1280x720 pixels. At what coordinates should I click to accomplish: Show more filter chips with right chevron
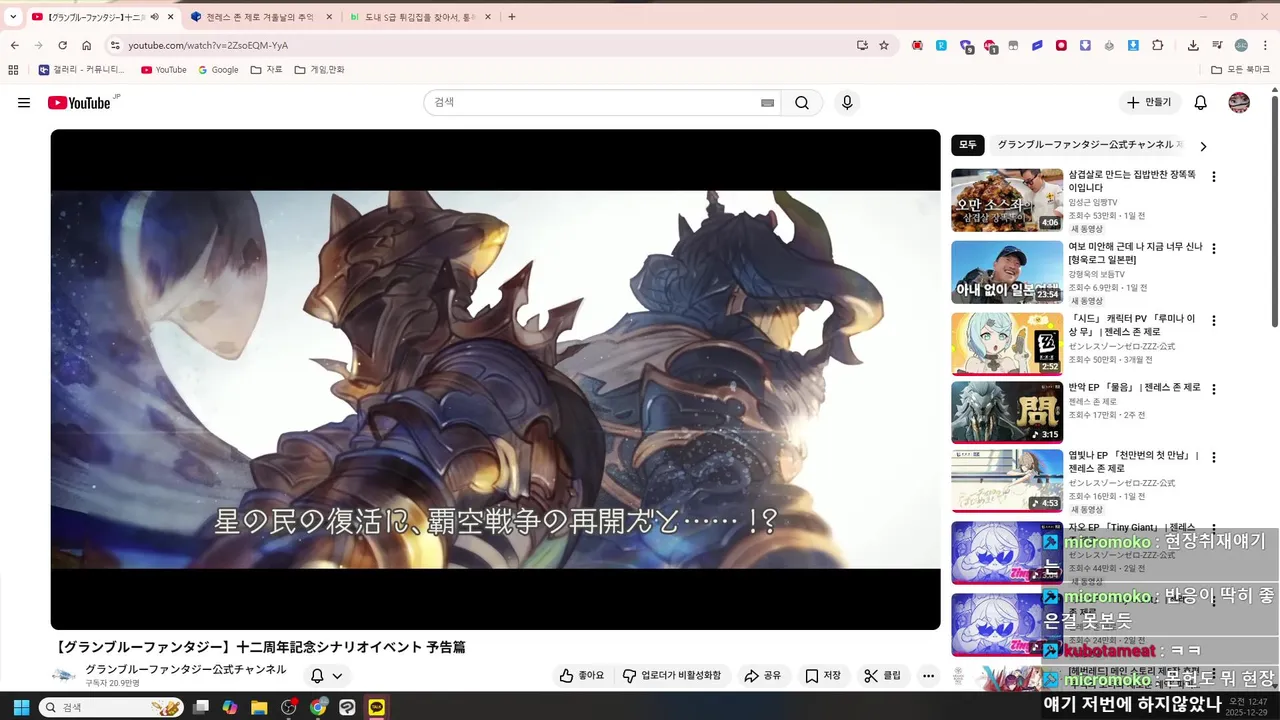(1203, 146)
